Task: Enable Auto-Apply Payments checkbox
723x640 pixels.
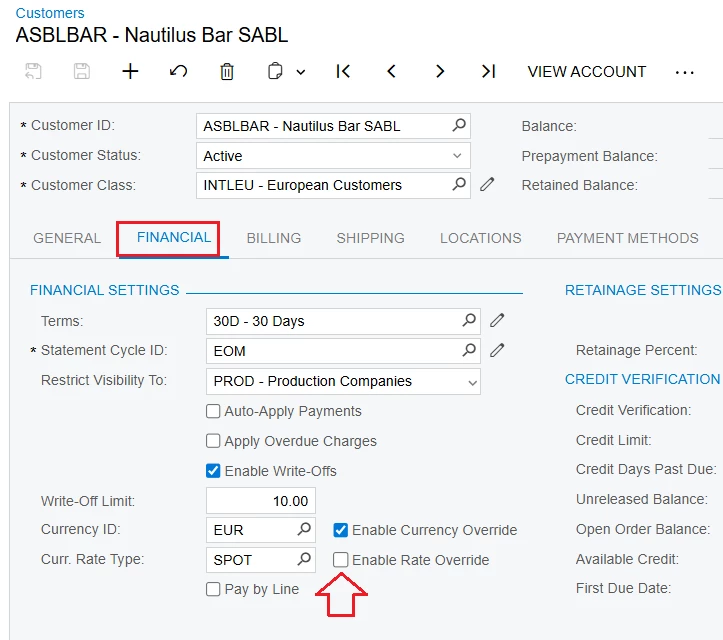Action: [x=213, y=411]
